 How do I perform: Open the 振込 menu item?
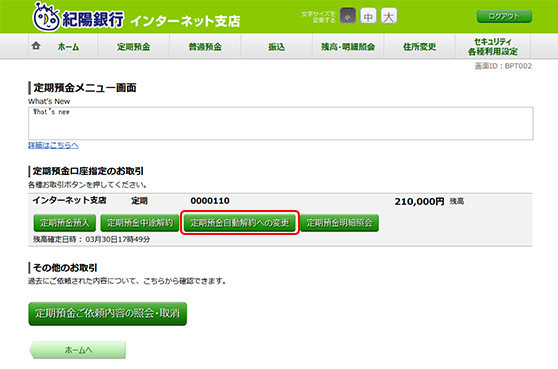point(277,47)
